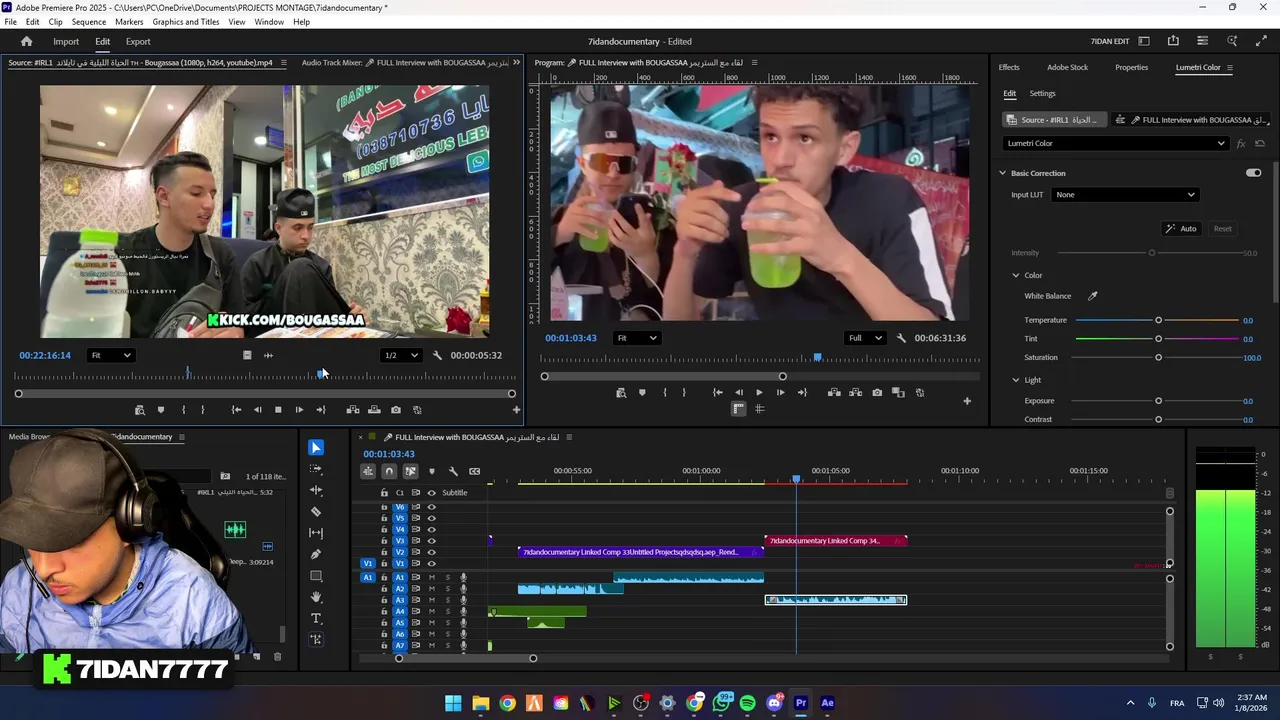Collapse the Basic Correction section

(1002, 173)
